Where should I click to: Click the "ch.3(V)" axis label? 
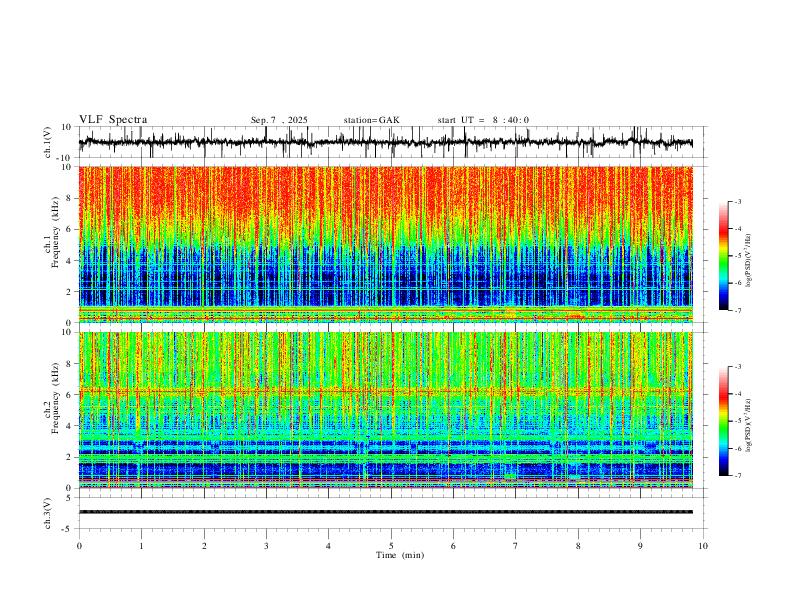[48, 513]
